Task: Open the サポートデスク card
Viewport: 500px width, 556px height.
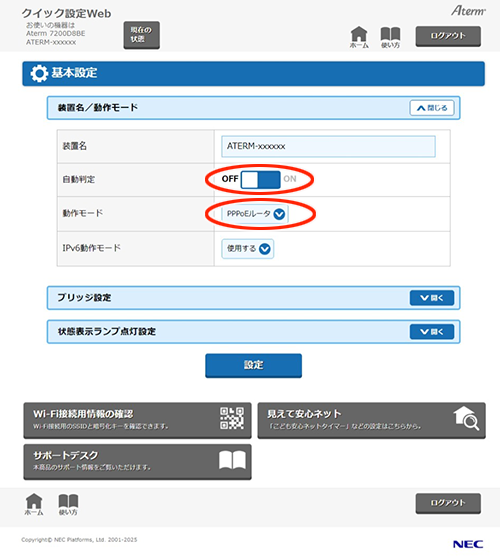Action: 138,462
